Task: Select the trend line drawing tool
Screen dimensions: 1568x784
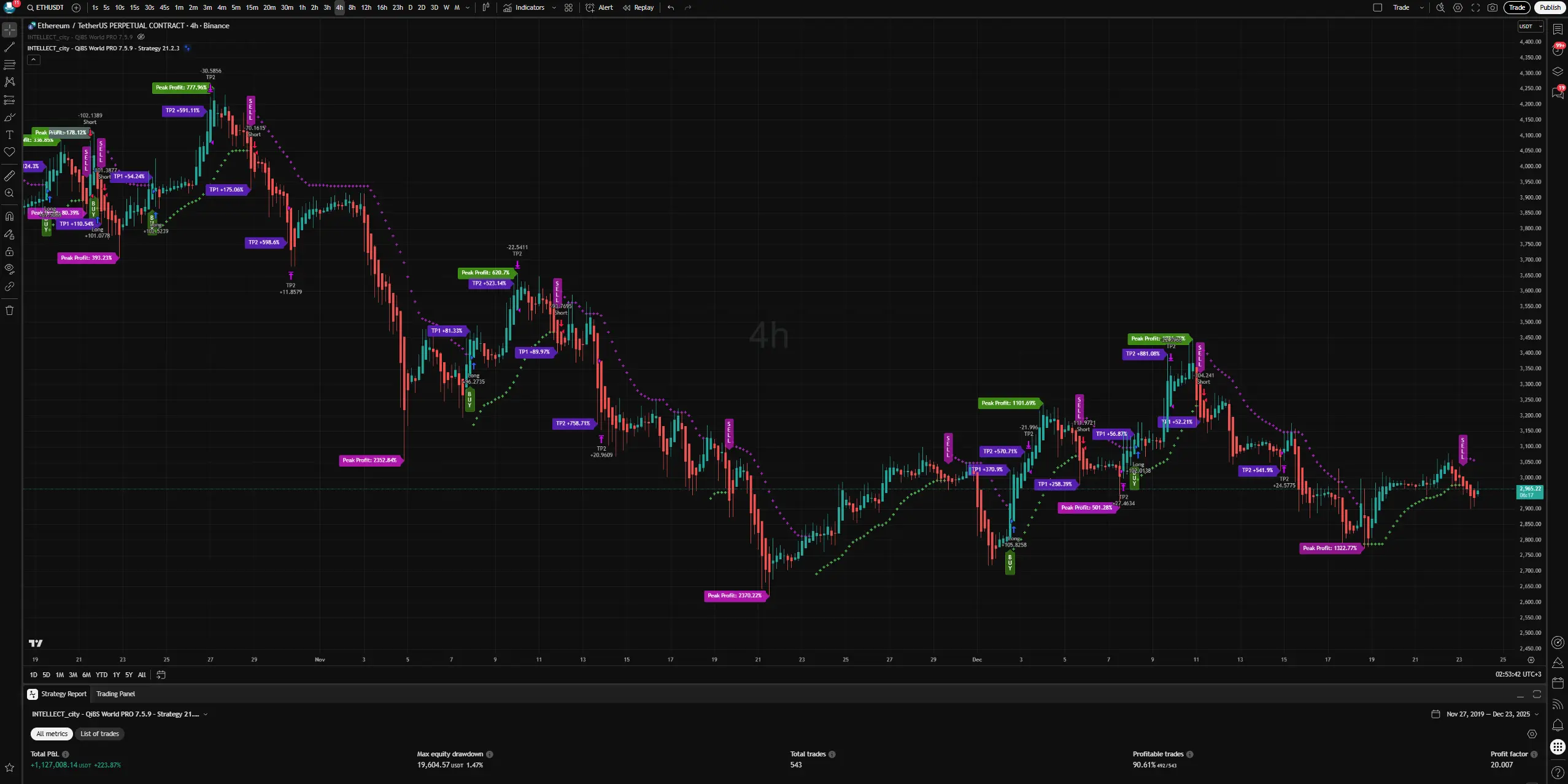Action: pos(9,47)
